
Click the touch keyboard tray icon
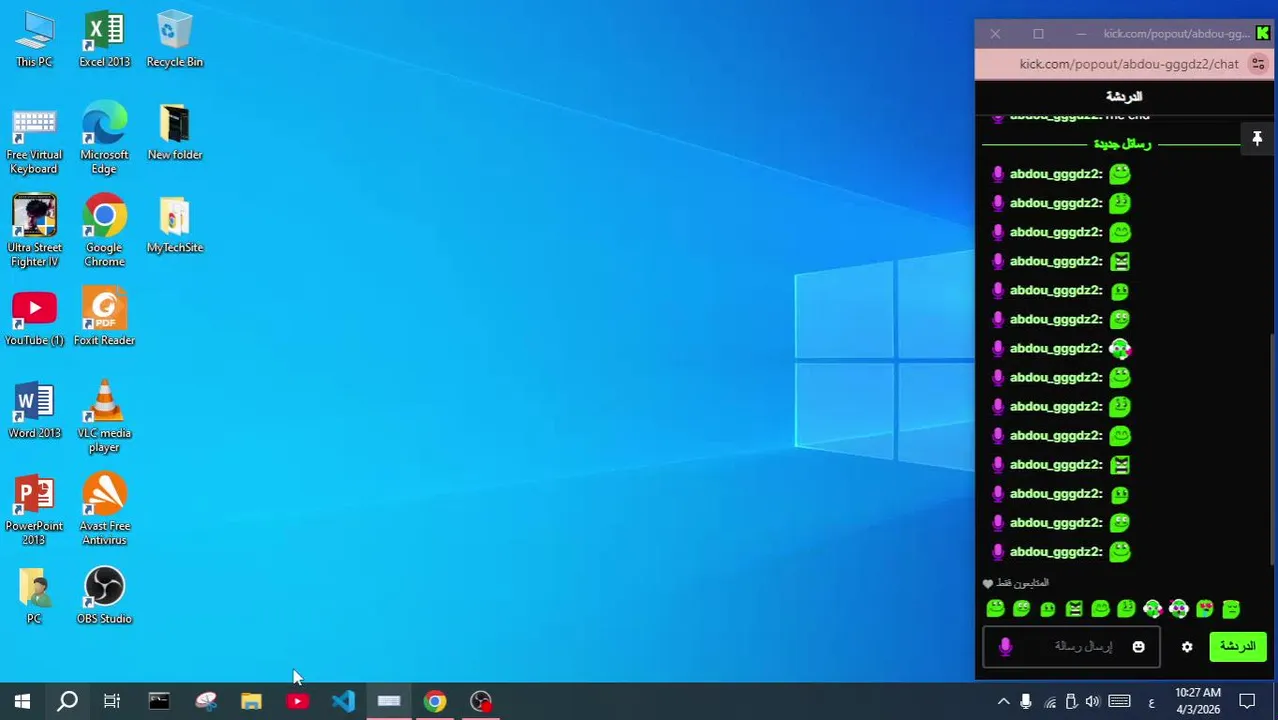(1120, 702)
